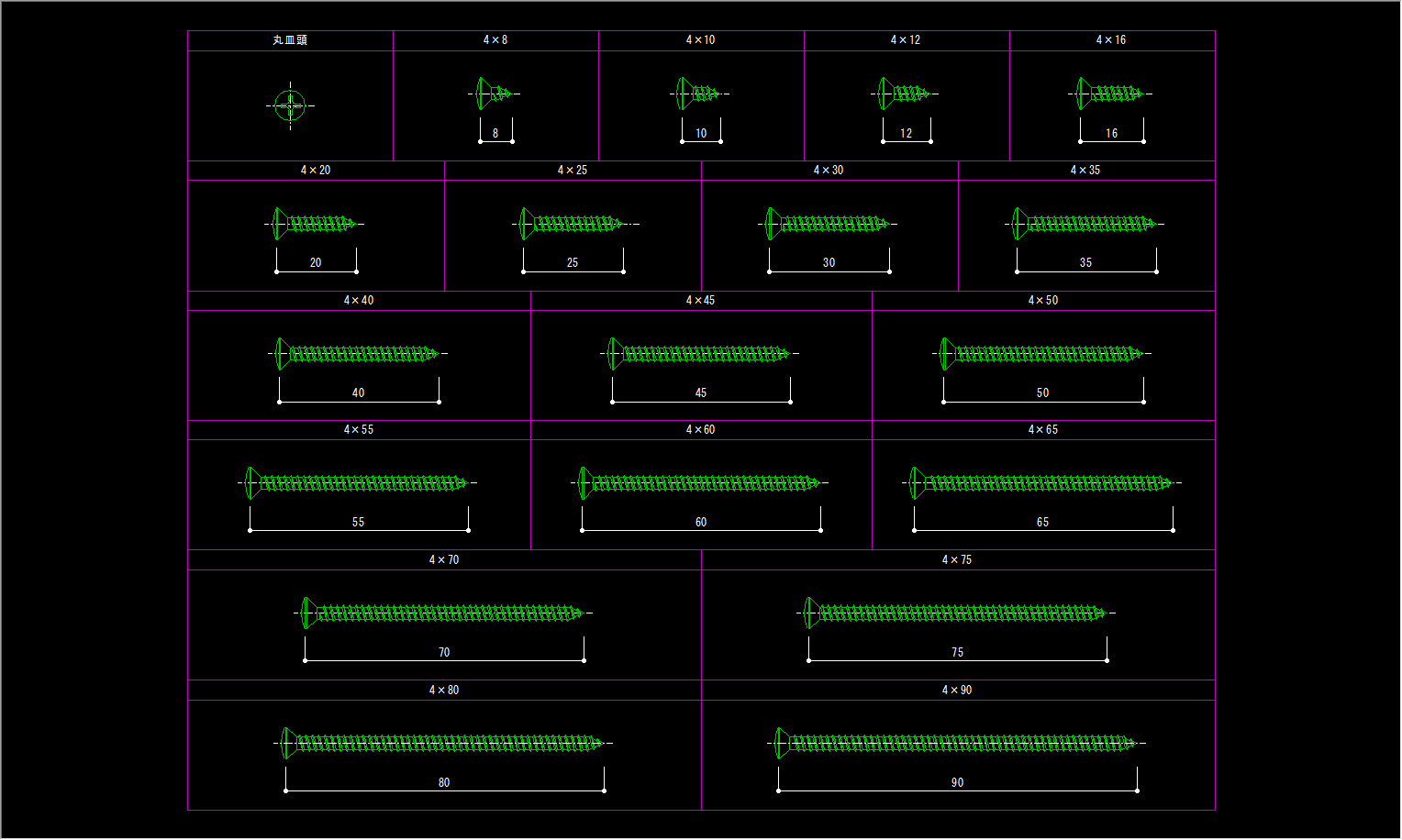Click the dimension value 35
The height and width of the screenshot is (840, 1402).
pos(1086,263)
